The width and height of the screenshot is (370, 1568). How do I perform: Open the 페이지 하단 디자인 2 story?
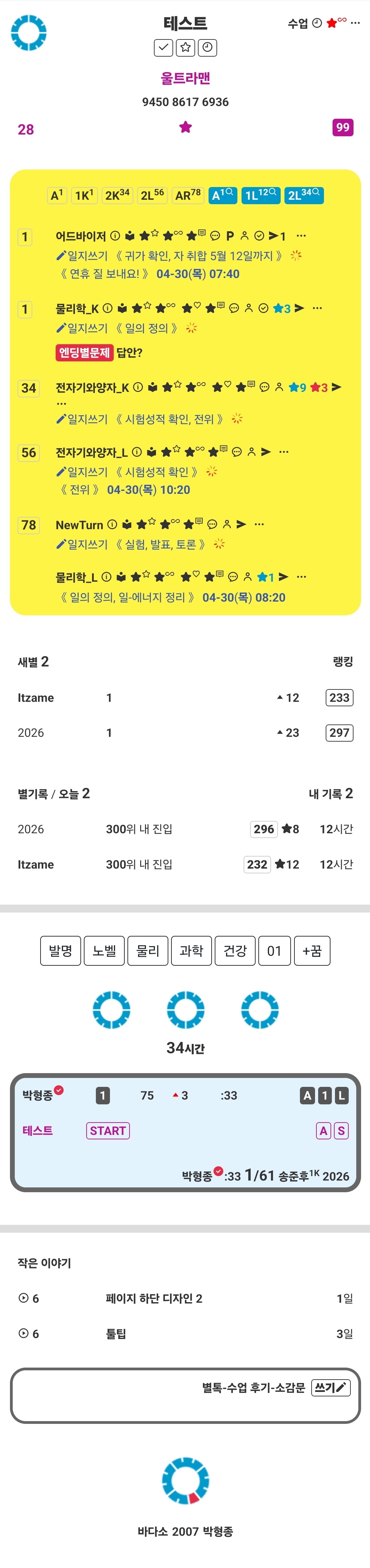pyautogui.click(x=154, y=1298)
